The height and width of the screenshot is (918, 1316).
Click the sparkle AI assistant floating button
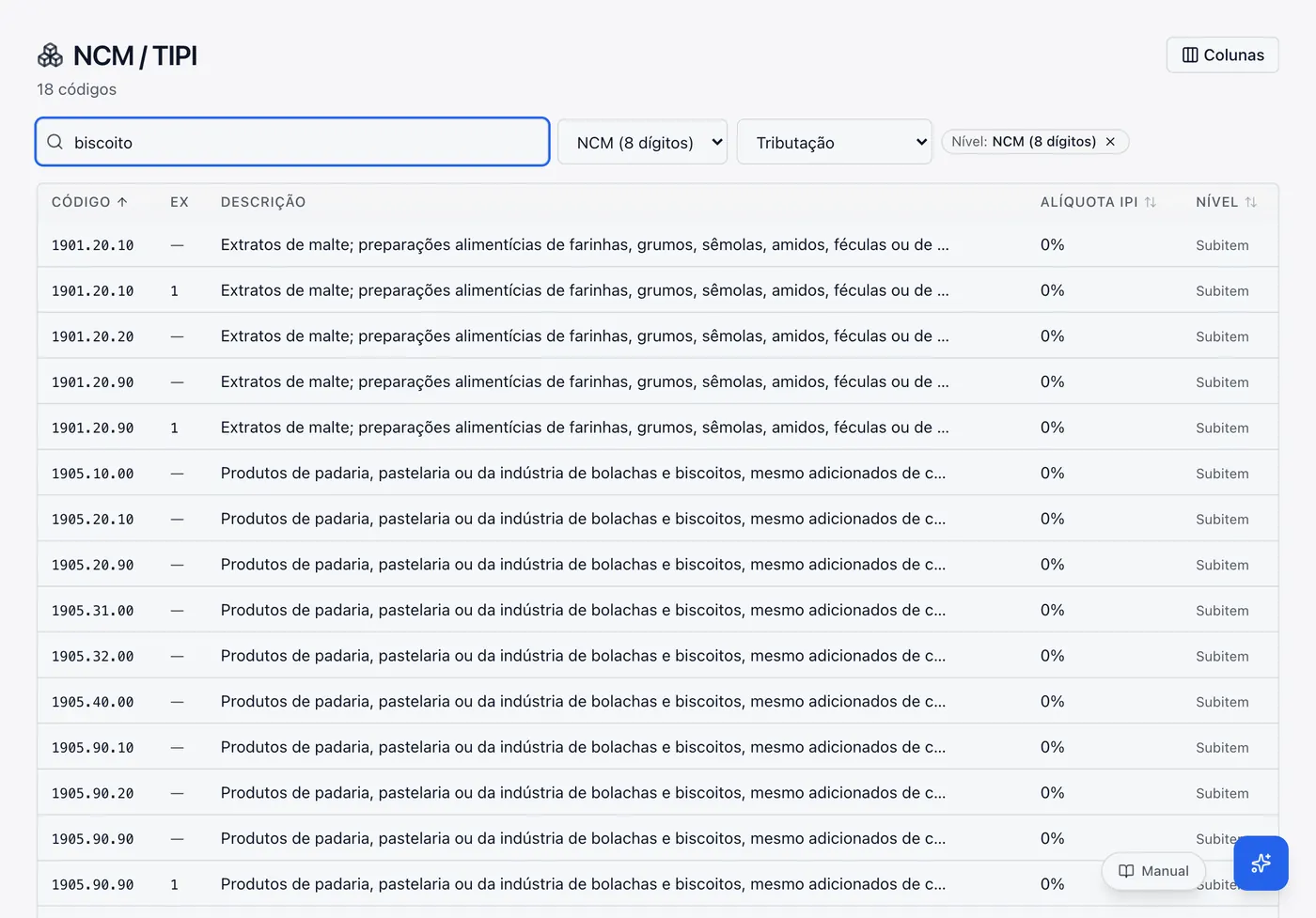click(1261, 863)
